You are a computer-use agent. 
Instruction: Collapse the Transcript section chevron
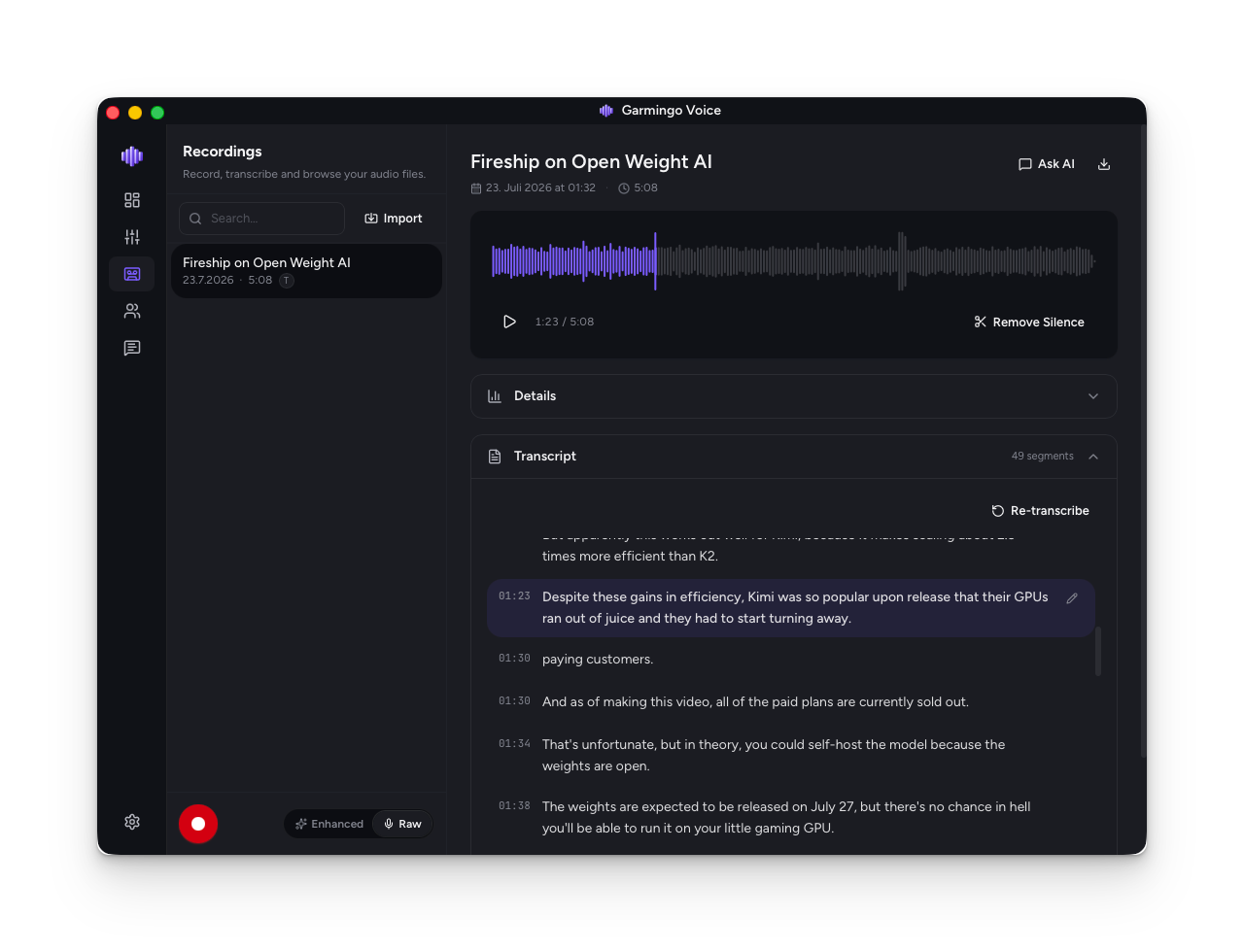pos(1093,457)
